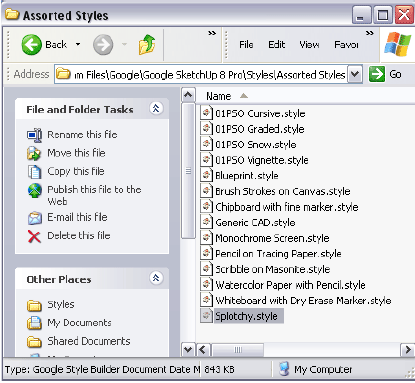
Task: Select Watercolor Paper with Pencil.style file
Action: 290,285
